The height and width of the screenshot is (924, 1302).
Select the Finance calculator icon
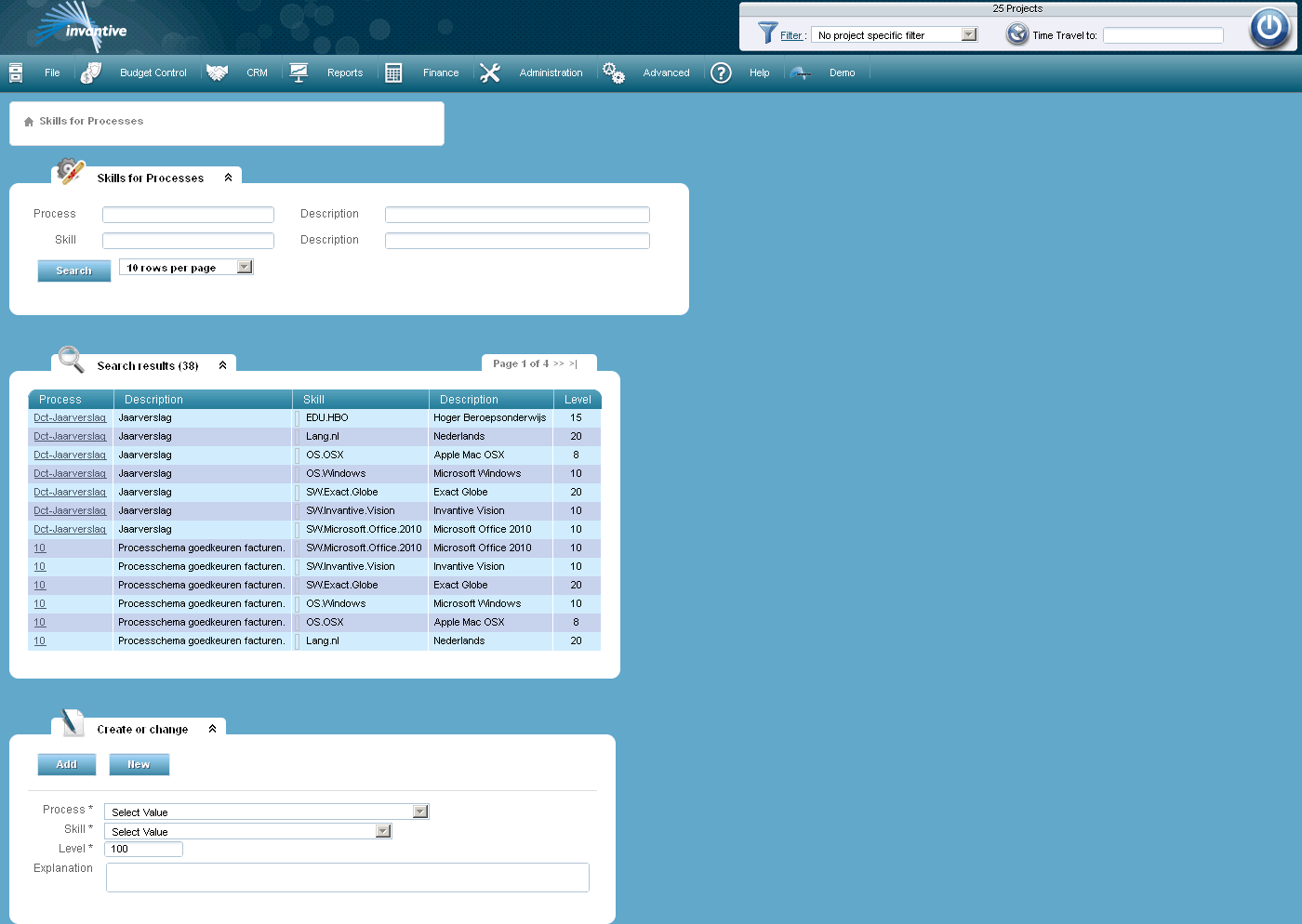point(392,72)
